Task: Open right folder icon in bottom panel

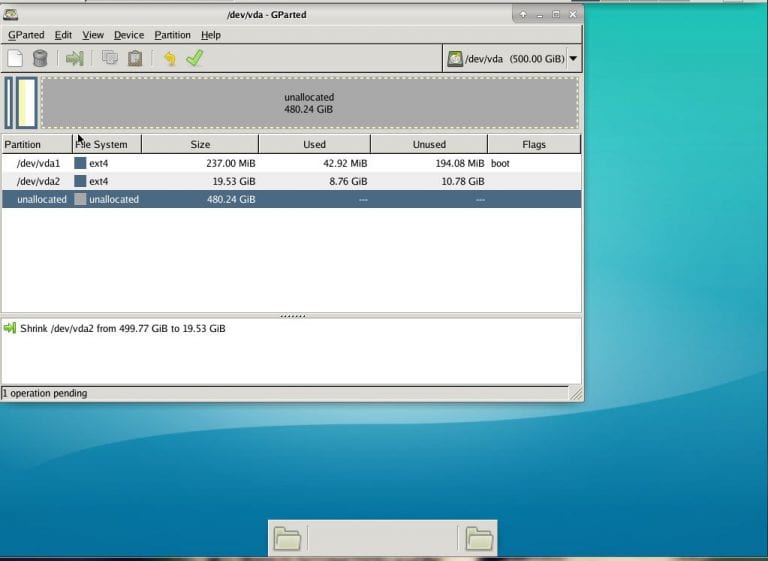Action: 479,538
